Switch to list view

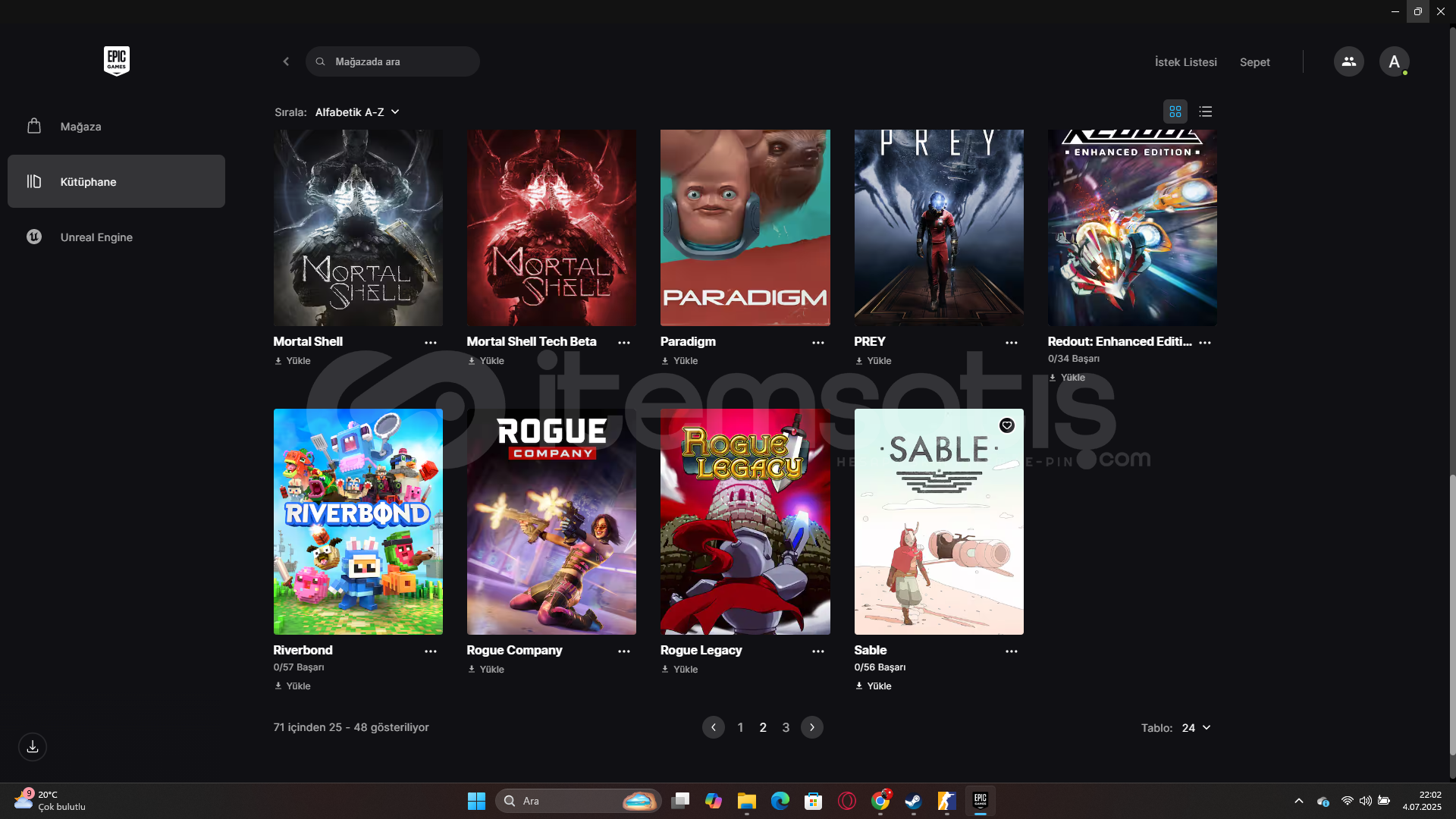click(1205, 111)
